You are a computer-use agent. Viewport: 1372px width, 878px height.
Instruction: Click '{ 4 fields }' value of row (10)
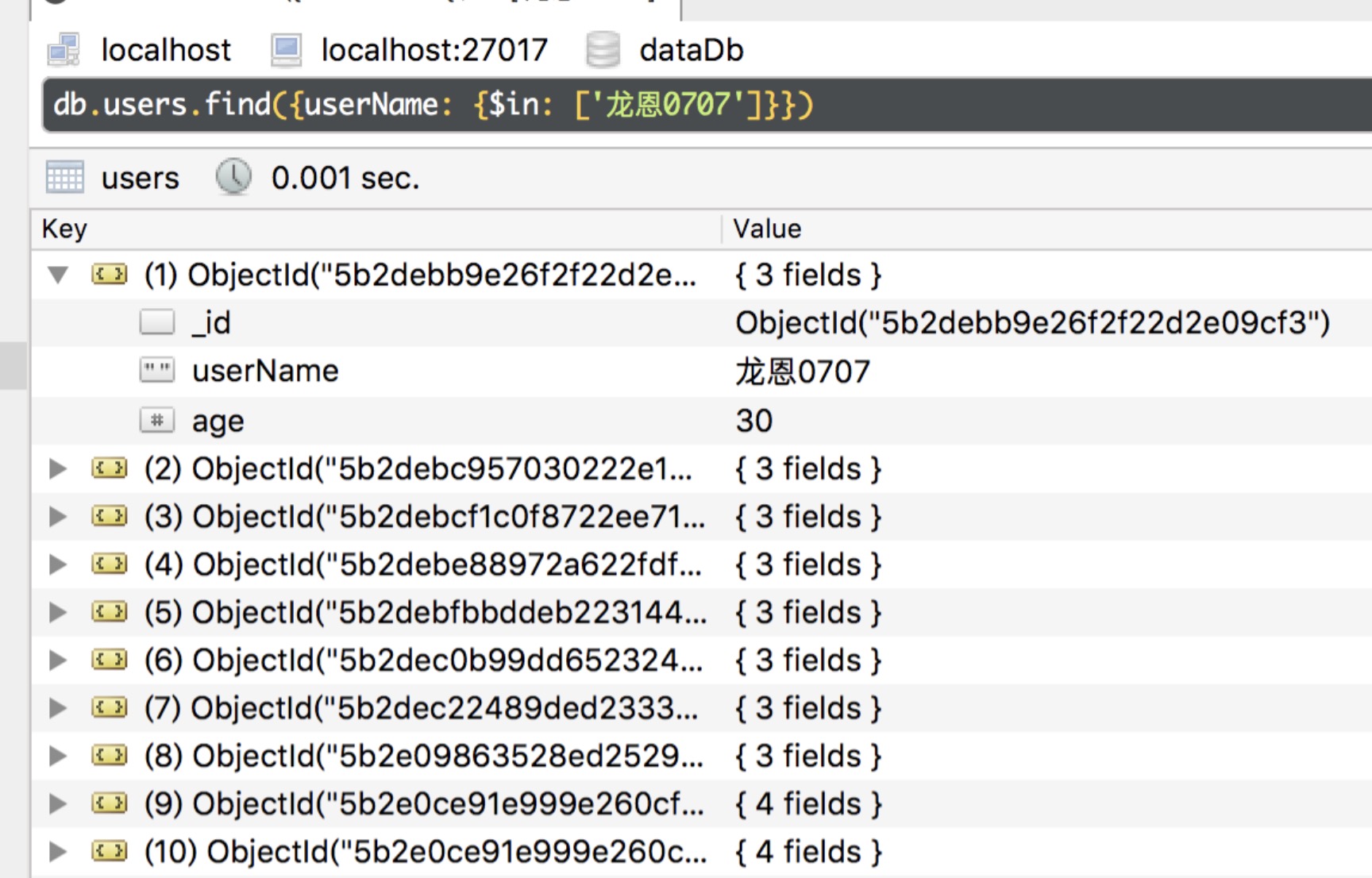tap(808, 852)
